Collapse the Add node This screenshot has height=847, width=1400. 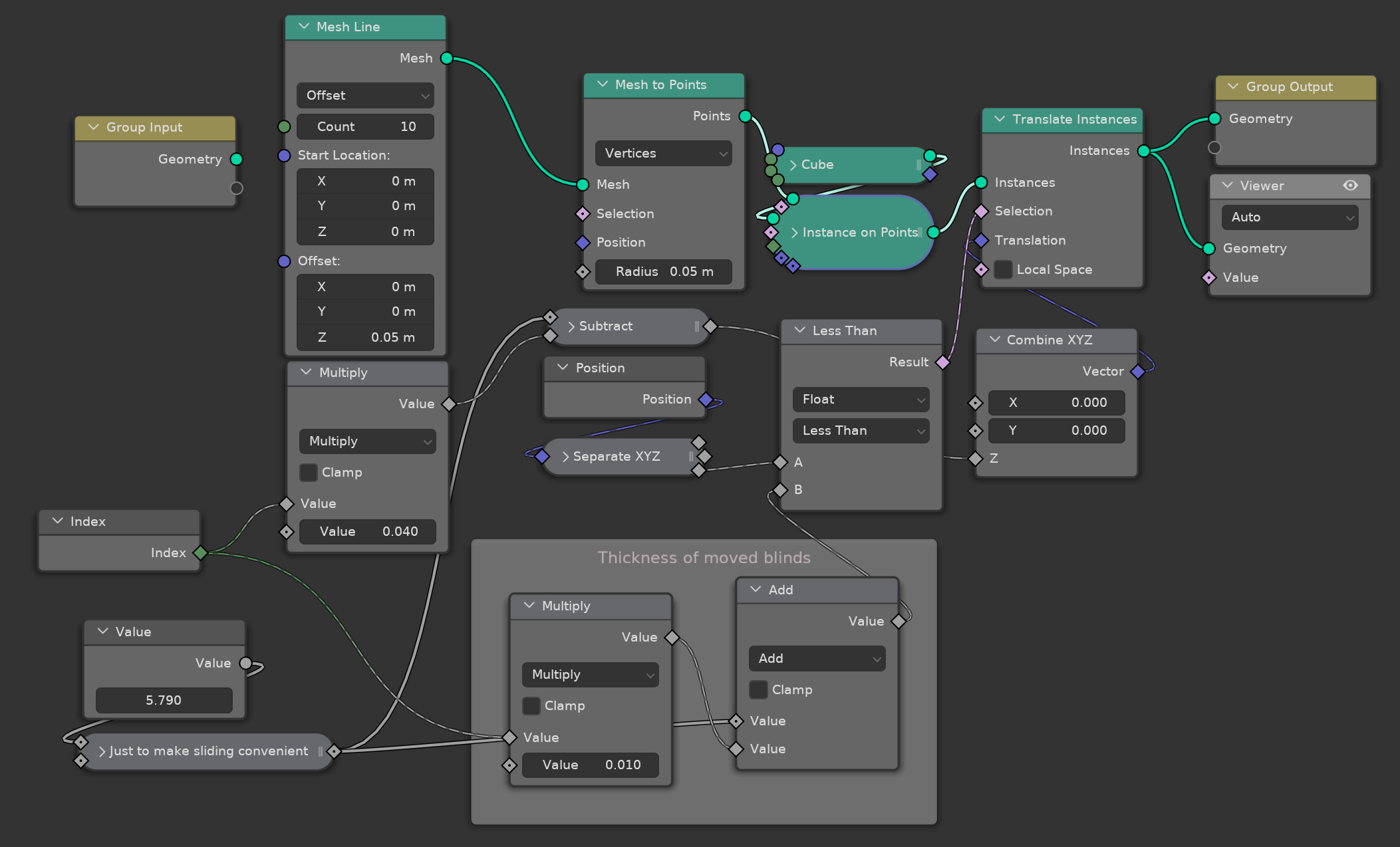tap(756, 590)
